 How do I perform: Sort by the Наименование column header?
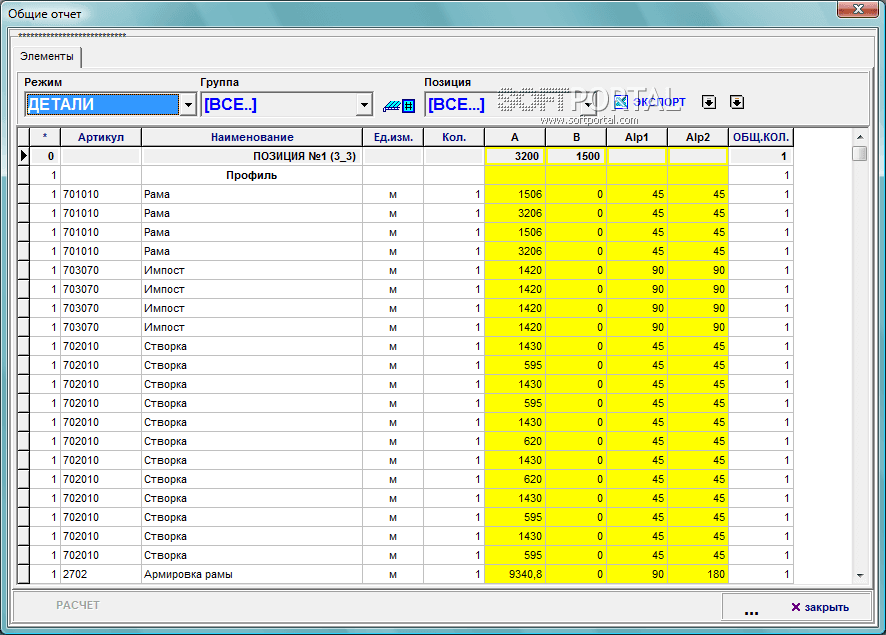pos(251,137)
